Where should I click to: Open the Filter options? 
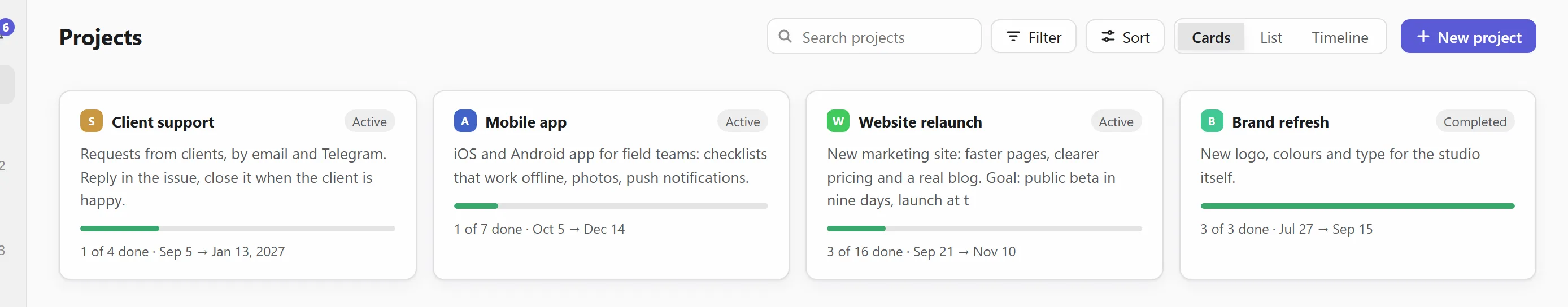1034,37
